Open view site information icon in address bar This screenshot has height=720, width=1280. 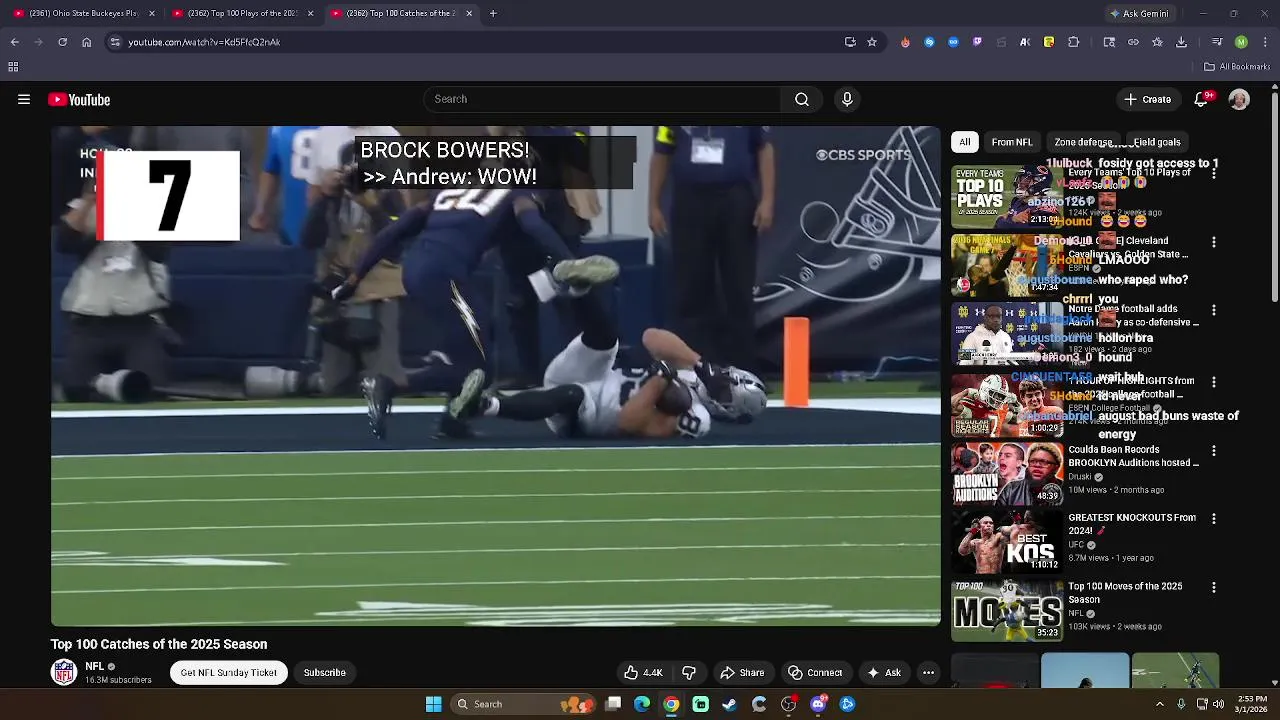pyautogui.click(x=115, y=42)
